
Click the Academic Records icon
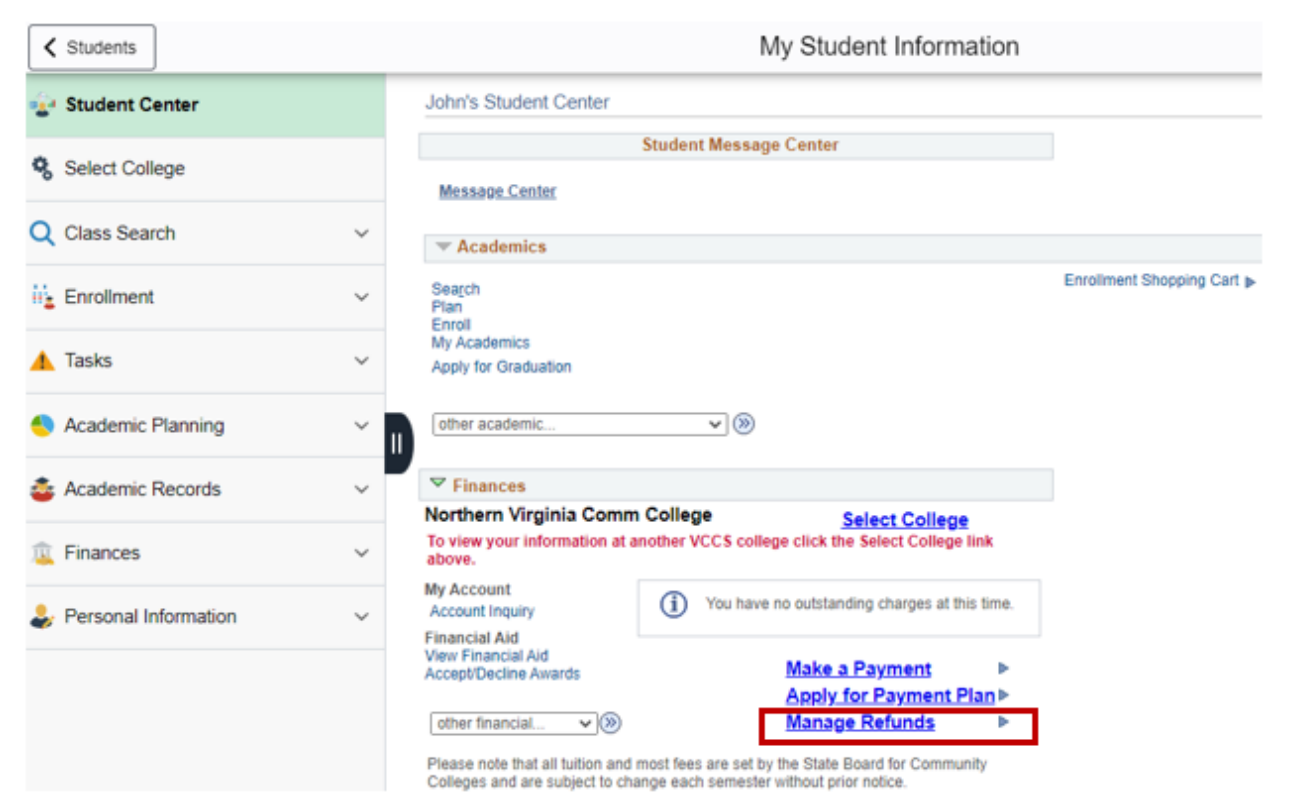42,489
